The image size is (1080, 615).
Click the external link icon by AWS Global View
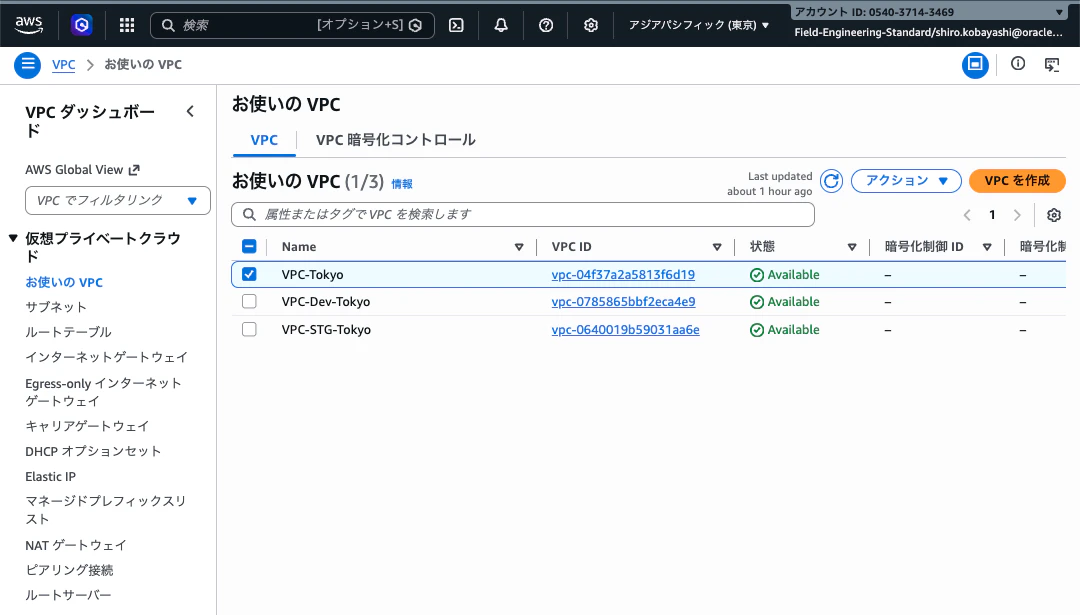(x=134, y=169)
